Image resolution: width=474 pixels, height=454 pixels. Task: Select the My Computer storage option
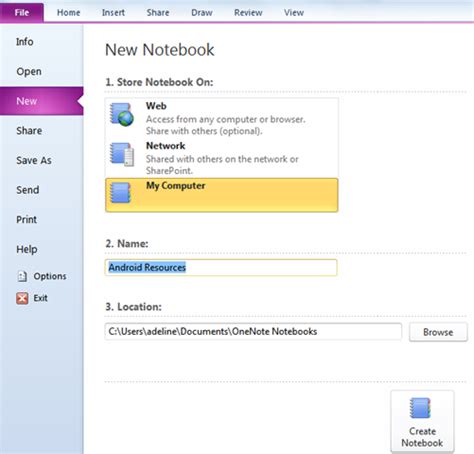222,195
